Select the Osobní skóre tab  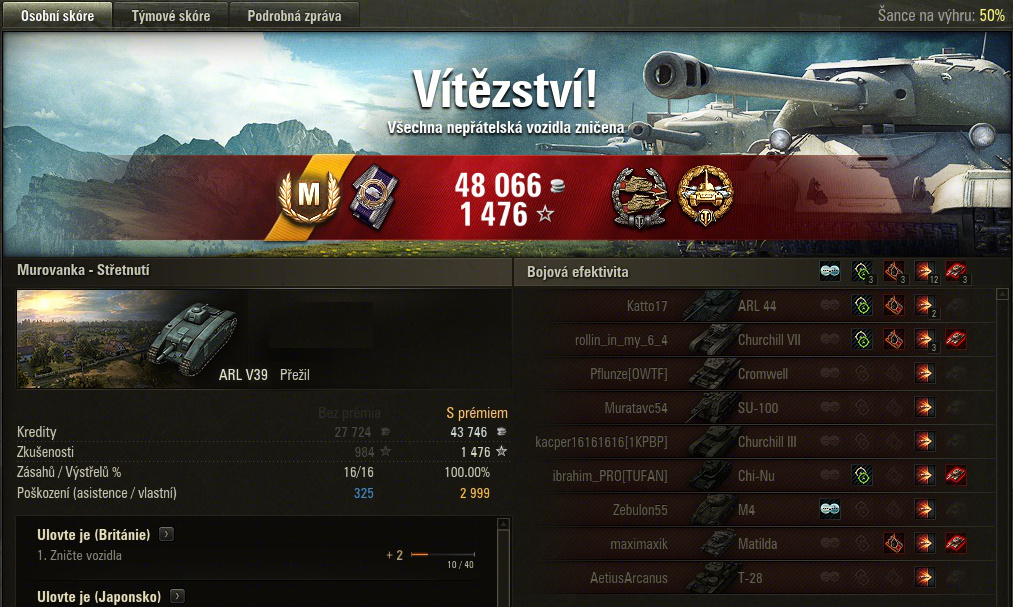[57, 15]
